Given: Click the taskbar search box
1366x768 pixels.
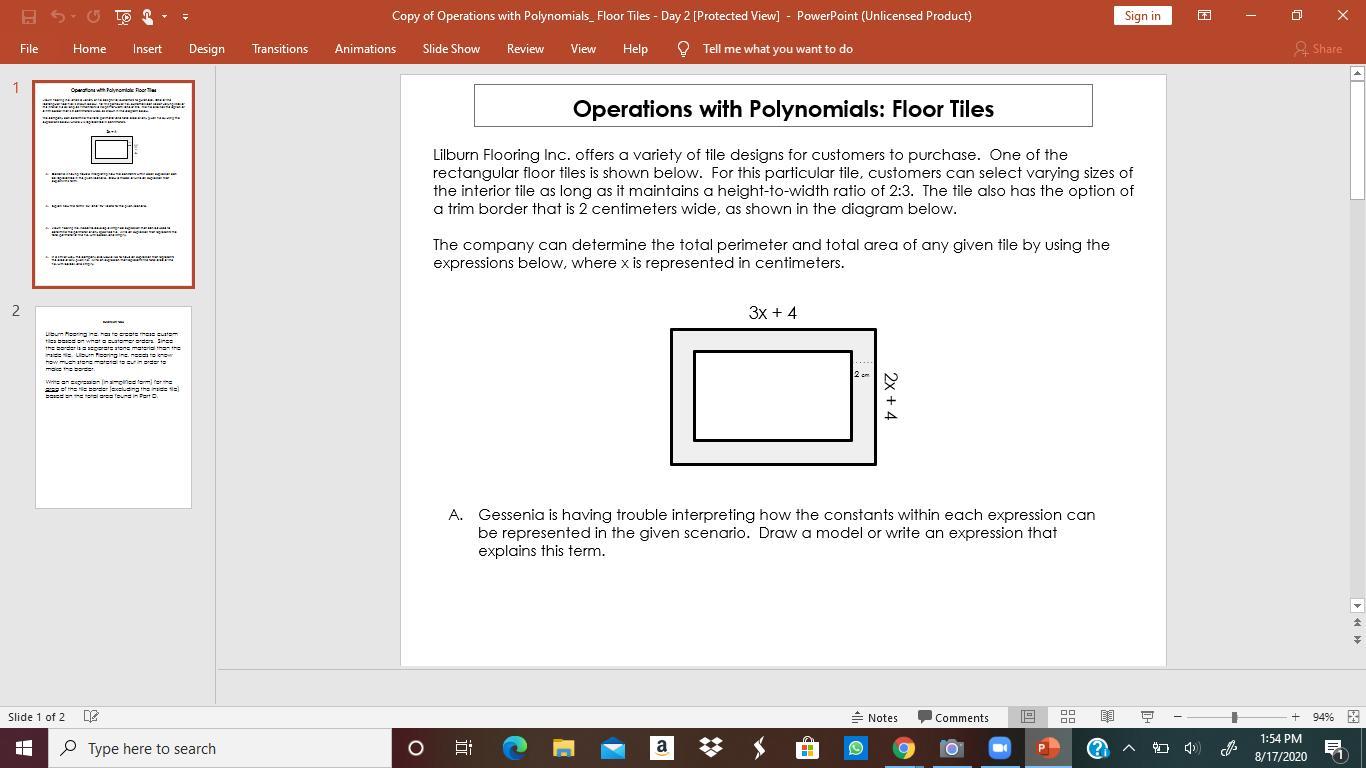Looking at the screenshot, I should pyautogui.click(x=219, y=748).
